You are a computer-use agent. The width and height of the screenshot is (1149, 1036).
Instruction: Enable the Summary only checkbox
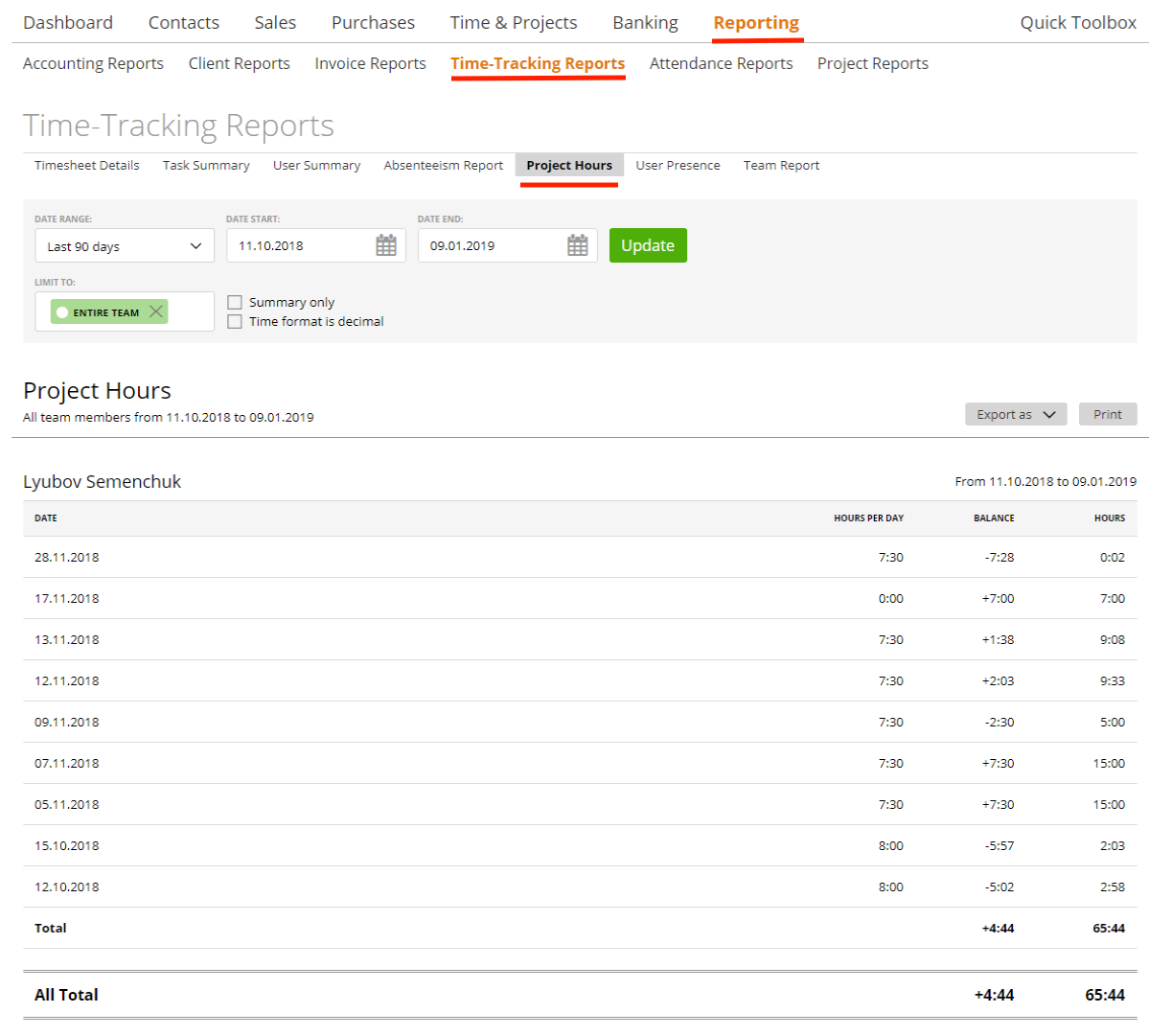[235, 302]
